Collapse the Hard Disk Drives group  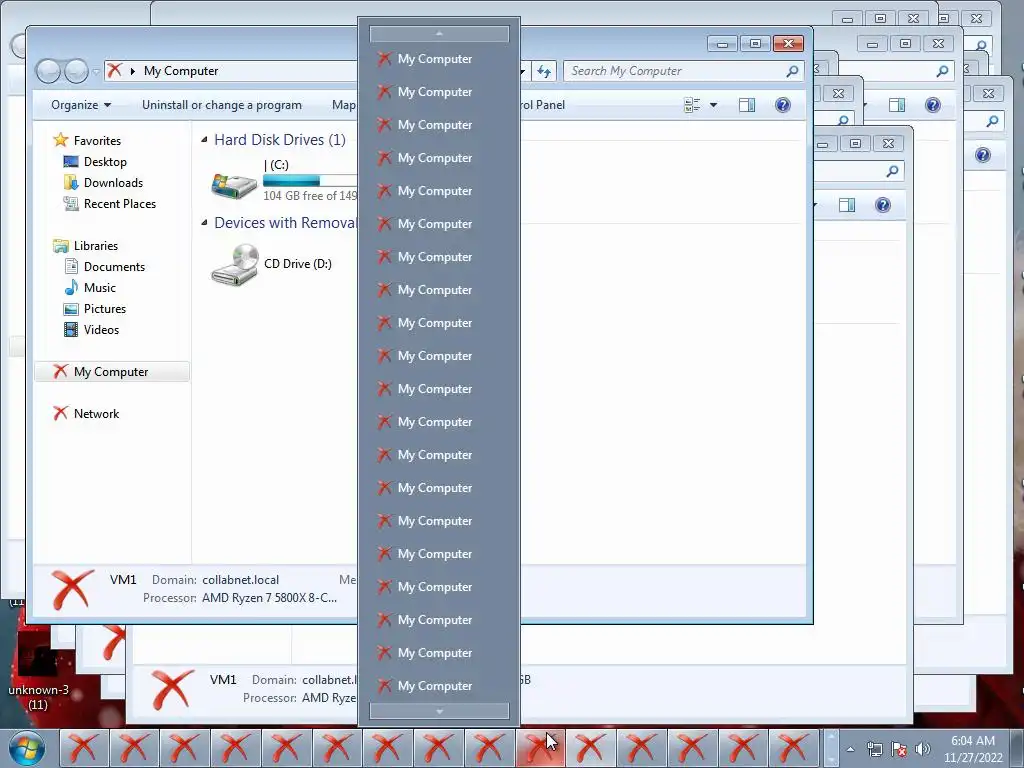pos(204,140)
